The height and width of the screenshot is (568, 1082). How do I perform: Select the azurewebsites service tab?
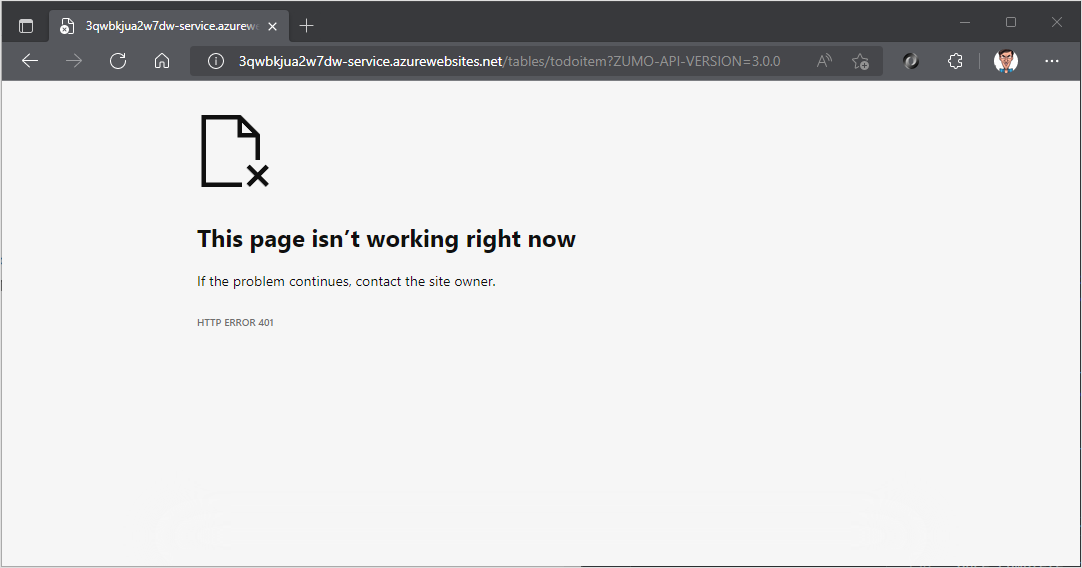point(167,26)
